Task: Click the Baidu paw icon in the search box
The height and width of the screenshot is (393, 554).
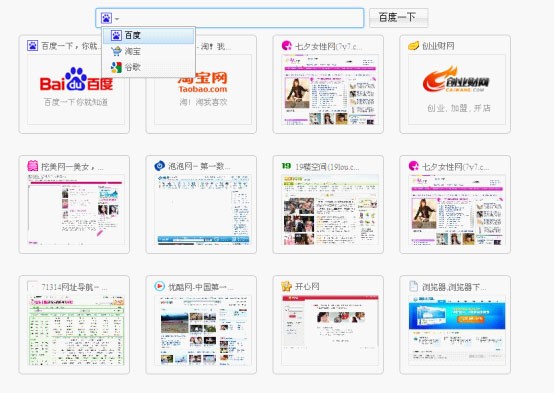Action: [x=106, y=18]
